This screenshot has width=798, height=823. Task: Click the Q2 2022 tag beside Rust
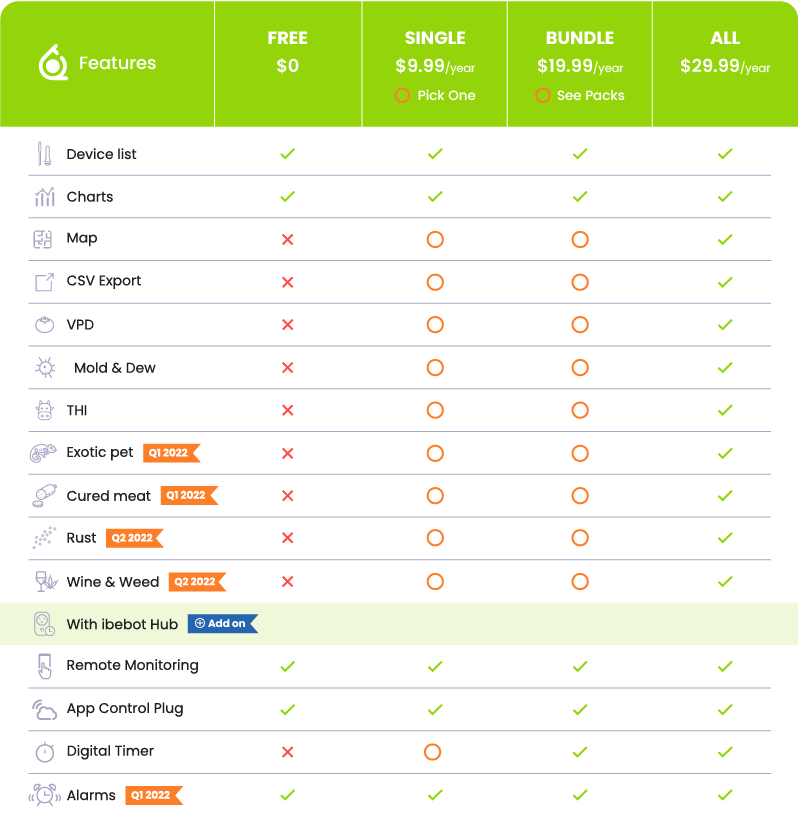click(134, 538)
